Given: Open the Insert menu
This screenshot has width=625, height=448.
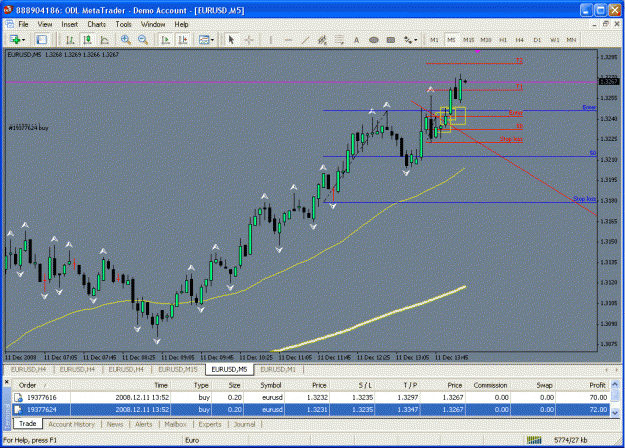Looking at the screenshot, I should [x=69, y=24].
